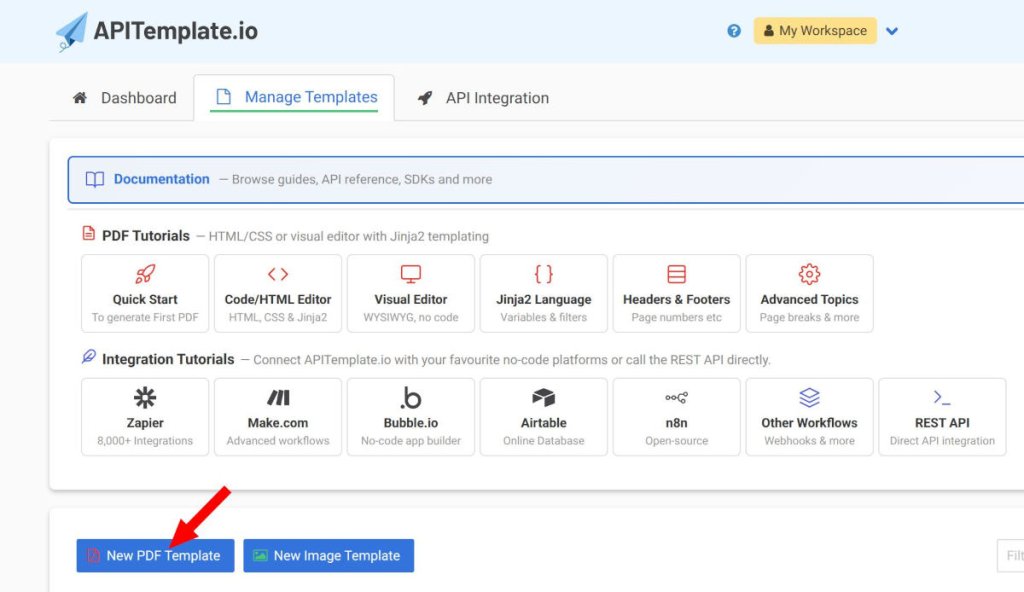Click the PDF Tutorials heading
This screenshot has width=1024, height=592.
pyautogui.click(x=146, y=236)
